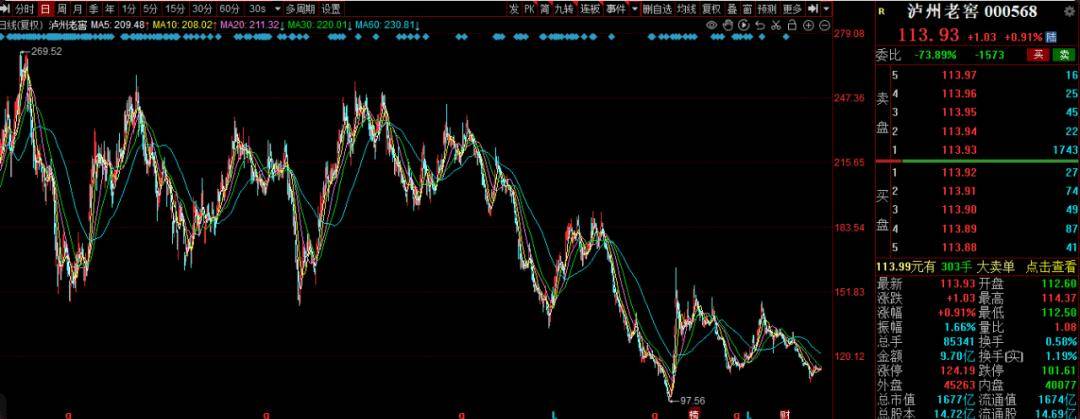Click 点击查看 to view large sell orders

[1051, 266]
